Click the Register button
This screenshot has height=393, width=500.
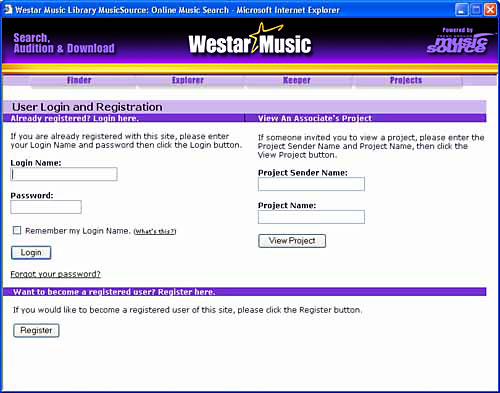[x=36, y=330]
